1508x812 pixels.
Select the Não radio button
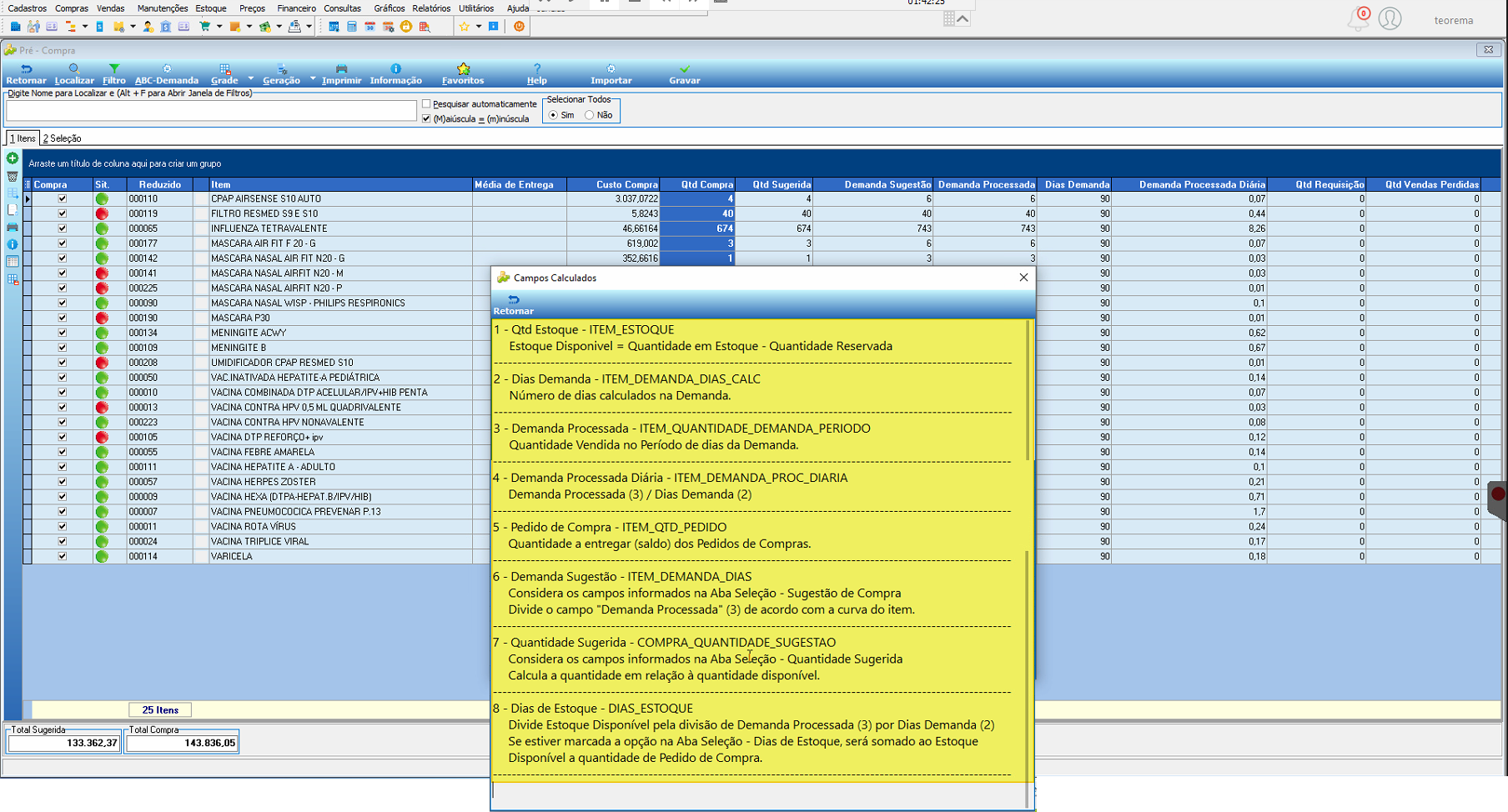[x=590, y=115]
